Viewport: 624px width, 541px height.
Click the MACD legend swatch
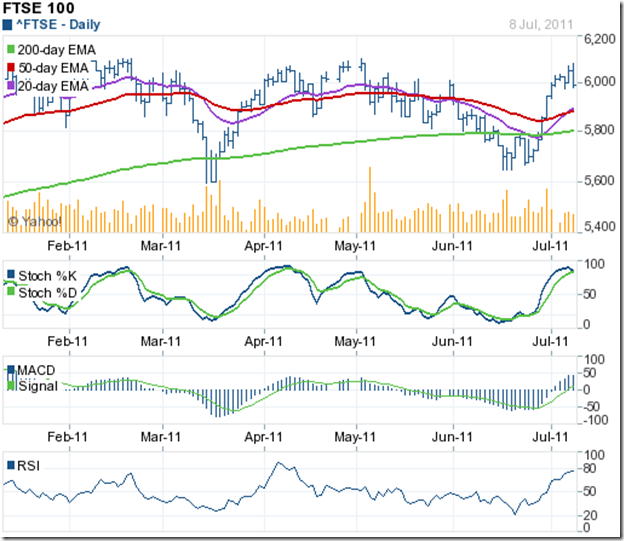pos(10,370)
